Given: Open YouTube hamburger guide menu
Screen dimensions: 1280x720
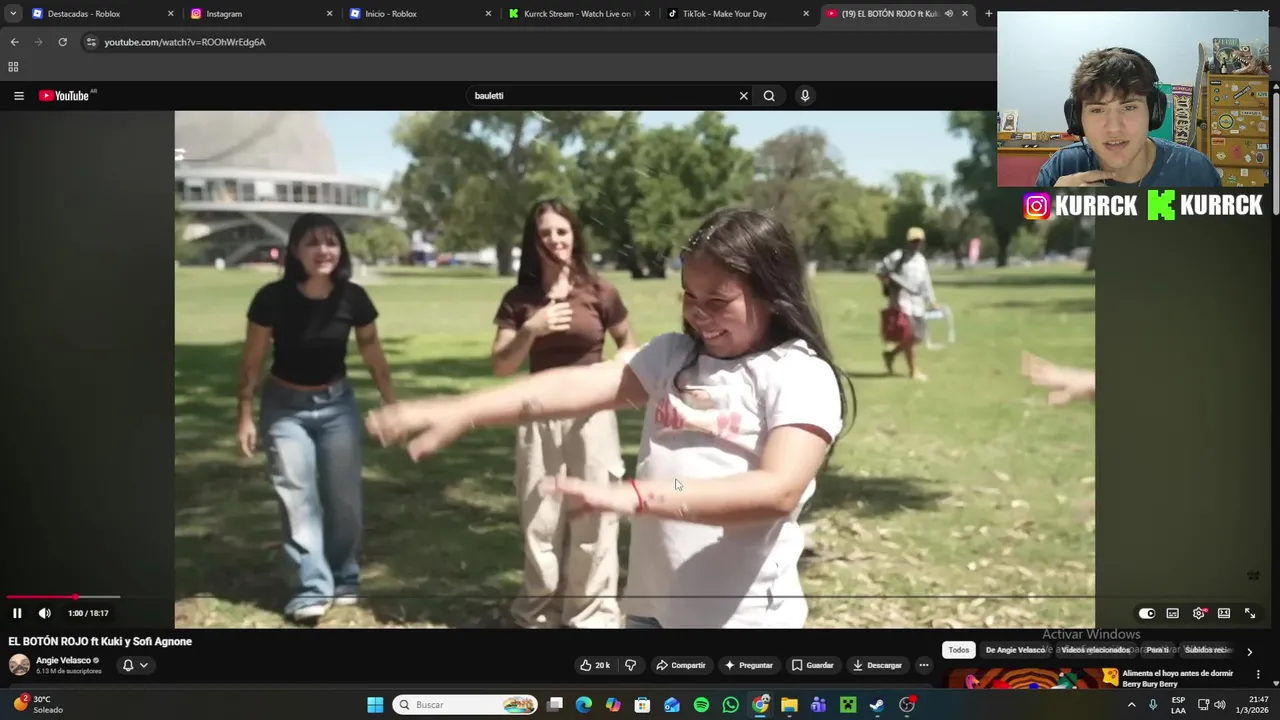Looking at the screenshot, I should (19, 96).
